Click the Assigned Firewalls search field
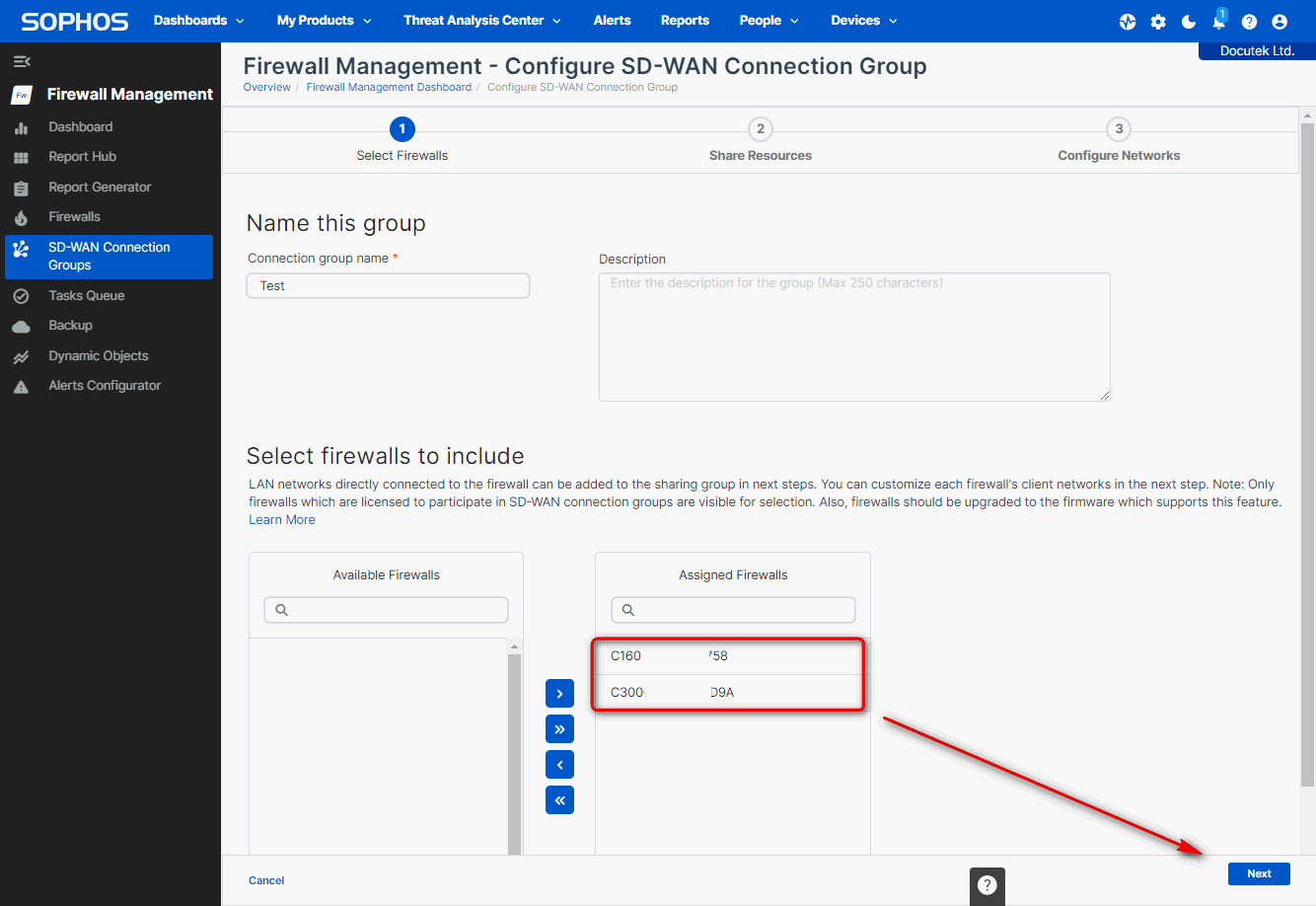Viewport: 1316px width, 906px height. [x=733, y=610]
